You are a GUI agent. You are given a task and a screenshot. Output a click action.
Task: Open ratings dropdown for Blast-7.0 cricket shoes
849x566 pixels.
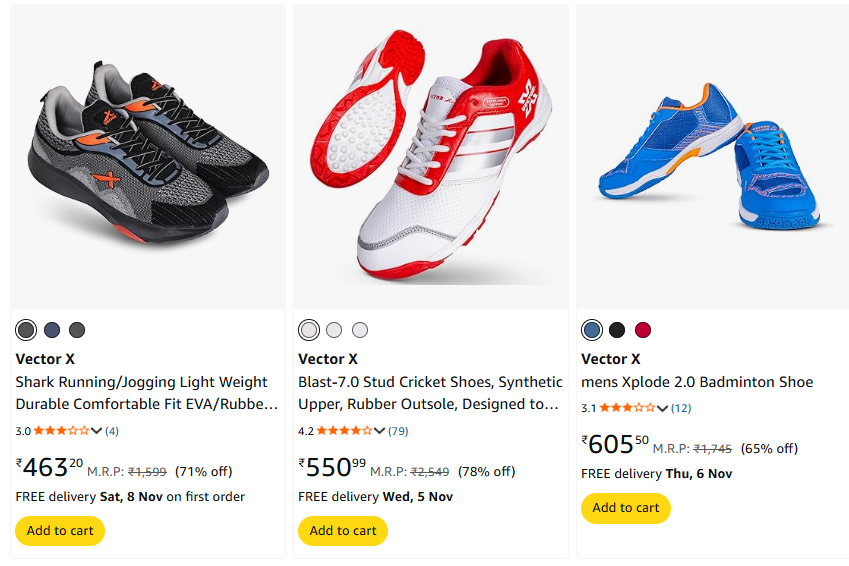point(380,431)
